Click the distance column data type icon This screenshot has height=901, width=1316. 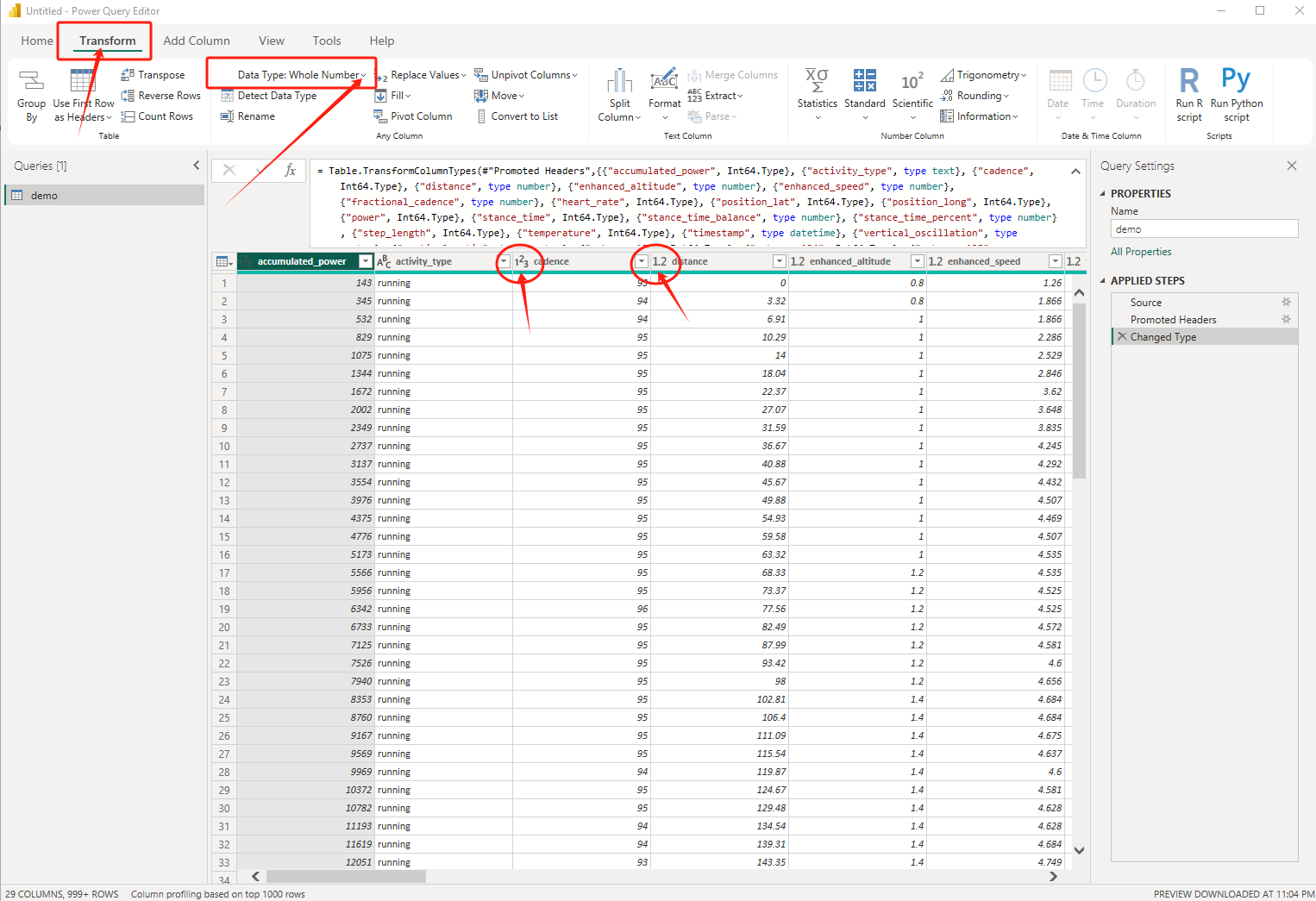pos(660,261)
